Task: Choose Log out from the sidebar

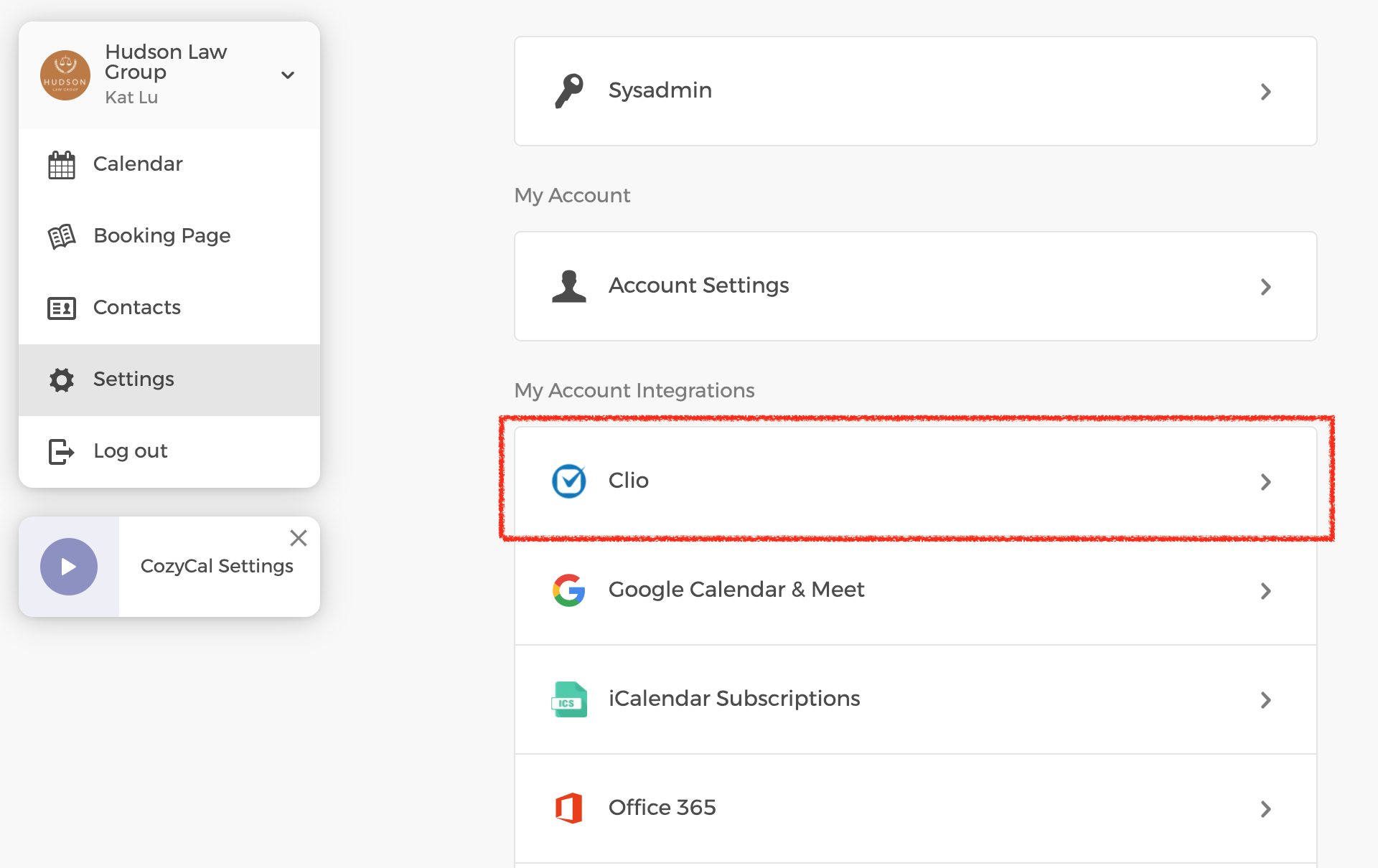Action: (x=169, y=452)
